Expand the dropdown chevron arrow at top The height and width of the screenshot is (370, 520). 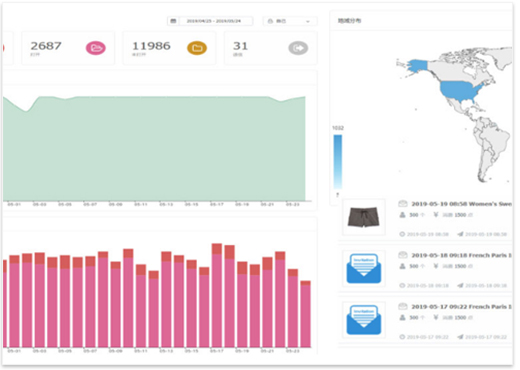click(x=308, y=21)
